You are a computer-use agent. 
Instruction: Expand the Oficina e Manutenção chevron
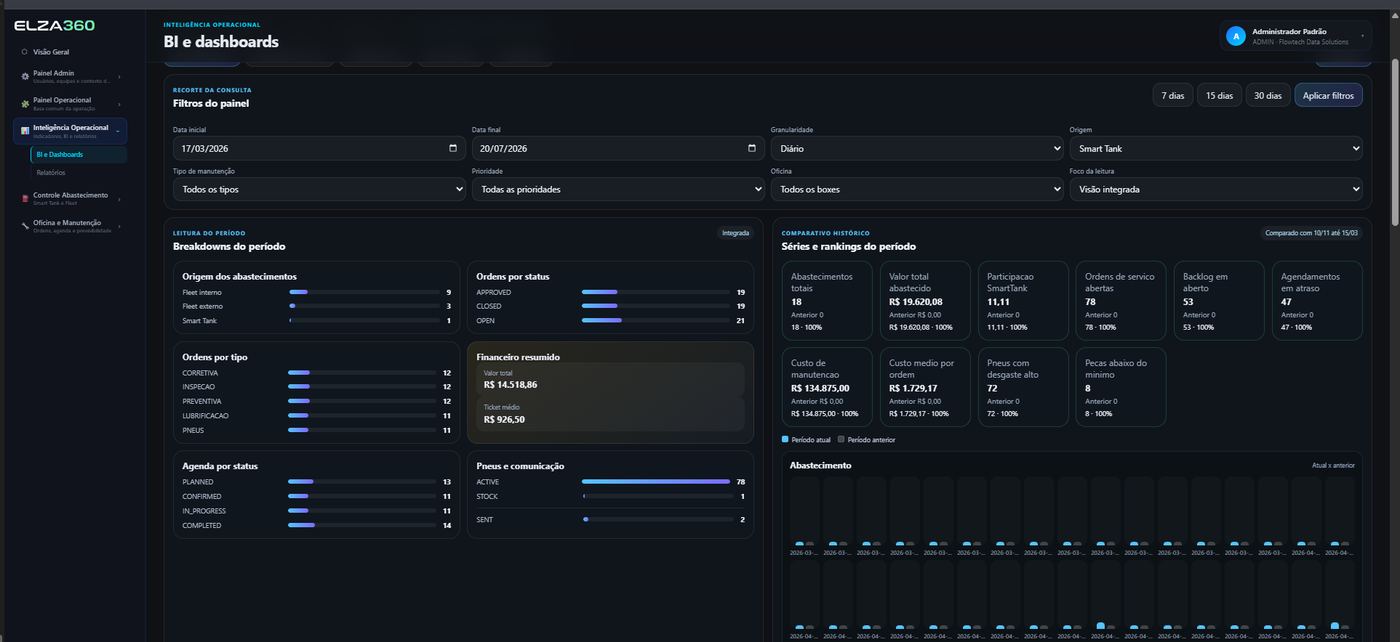pyautogui.click(x=119, y=226)
